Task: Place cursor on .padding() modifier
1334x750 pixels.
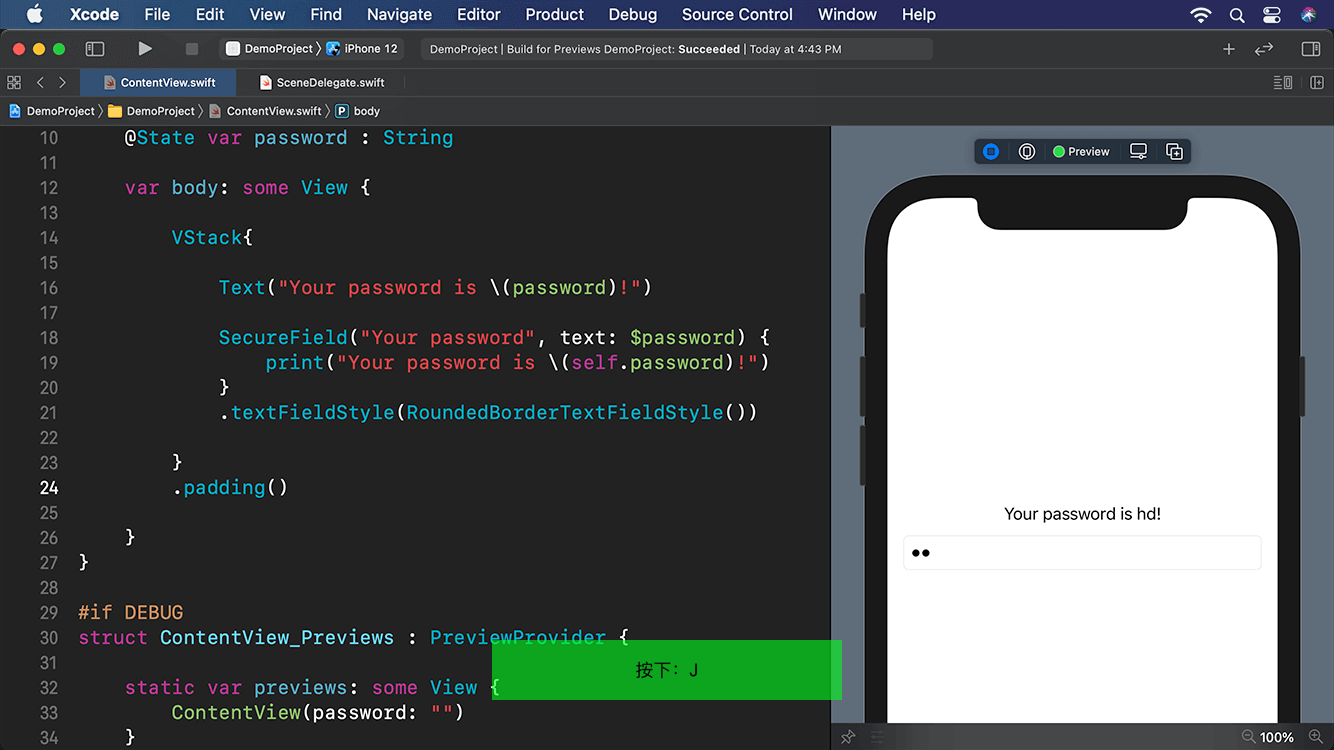Action: coord(230,488)
